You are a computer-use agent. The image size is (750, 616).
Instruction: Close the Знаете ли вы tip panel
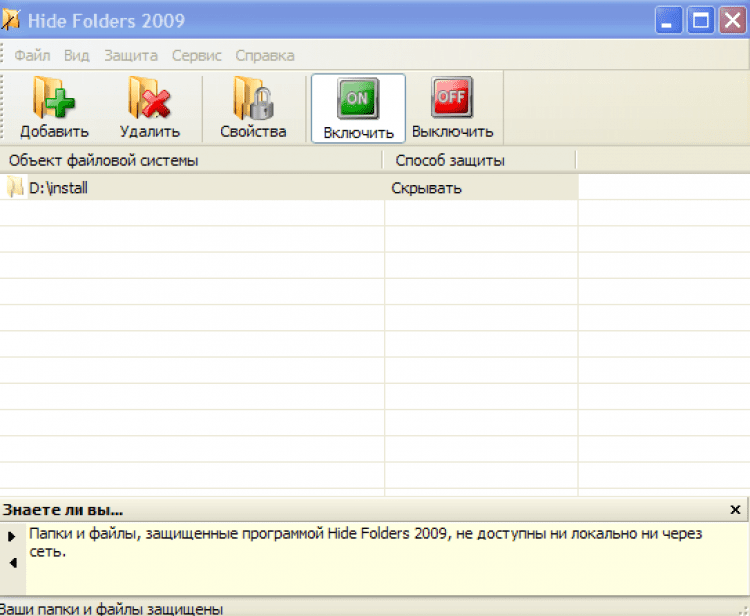coord(736,510)
